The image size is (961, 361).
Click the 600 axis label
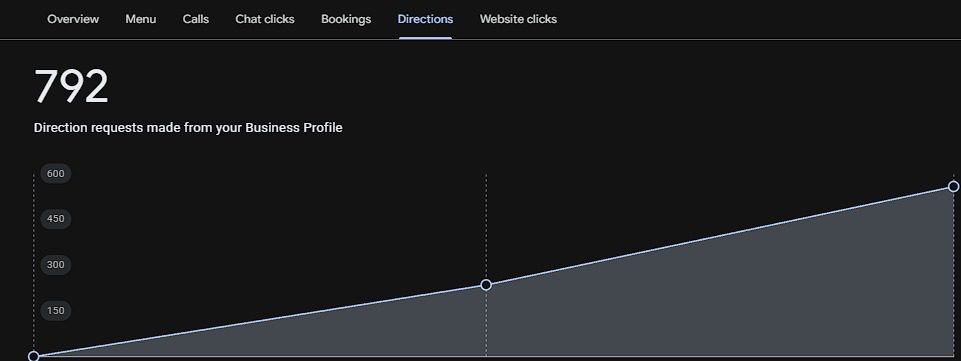tap(56, 173)
